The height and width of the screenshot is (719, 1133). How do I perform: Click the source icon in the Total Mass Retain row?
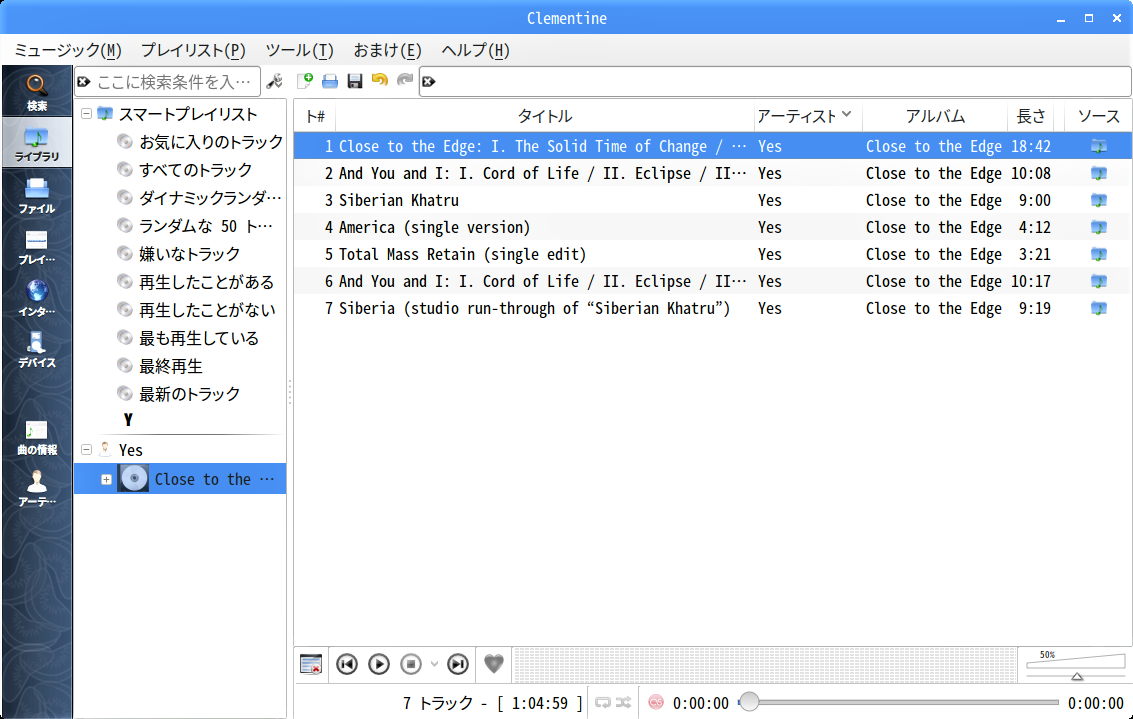tap(1098, 254)
